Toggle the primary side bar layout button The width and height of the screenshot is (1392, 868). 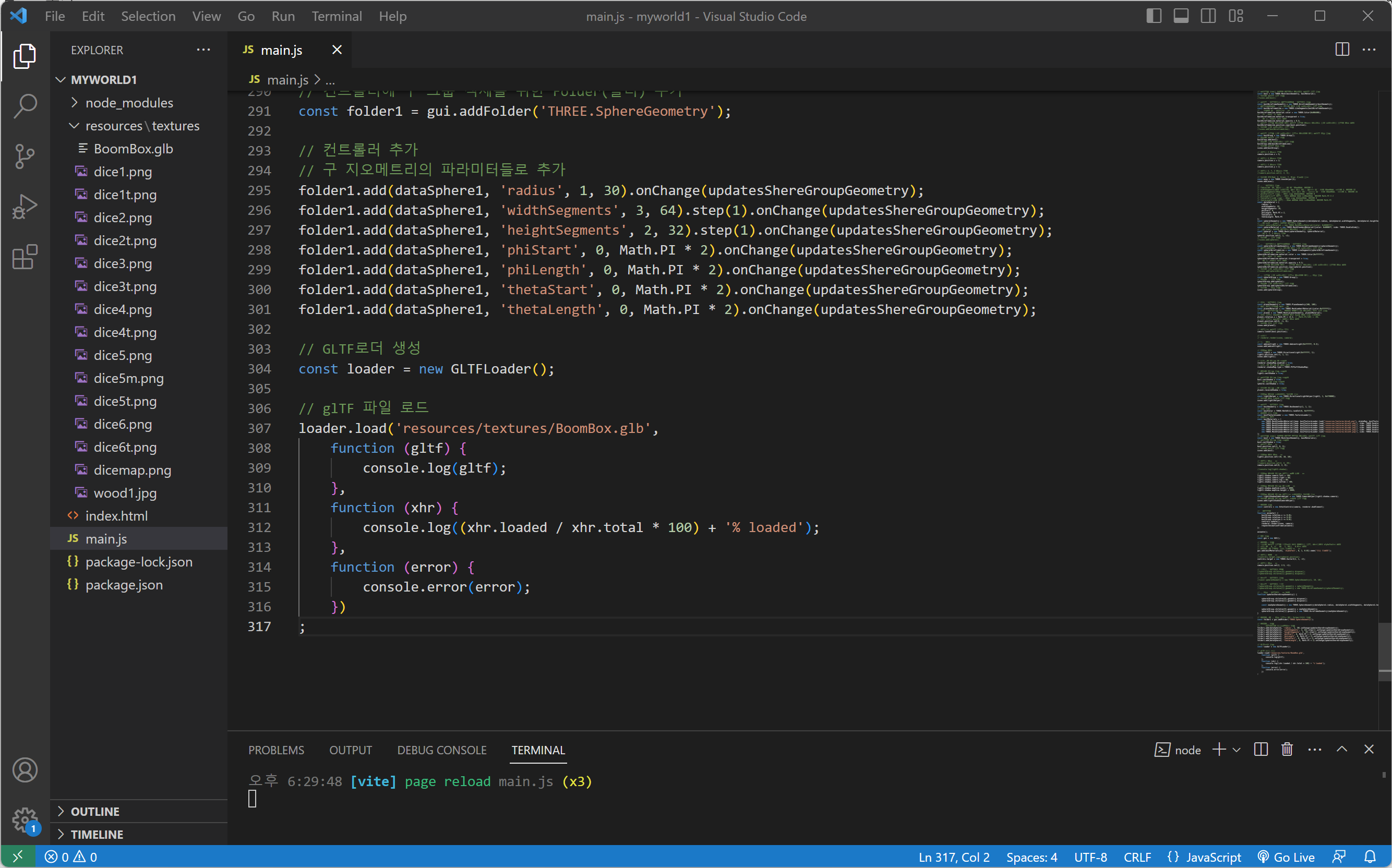click(1153, 16)
